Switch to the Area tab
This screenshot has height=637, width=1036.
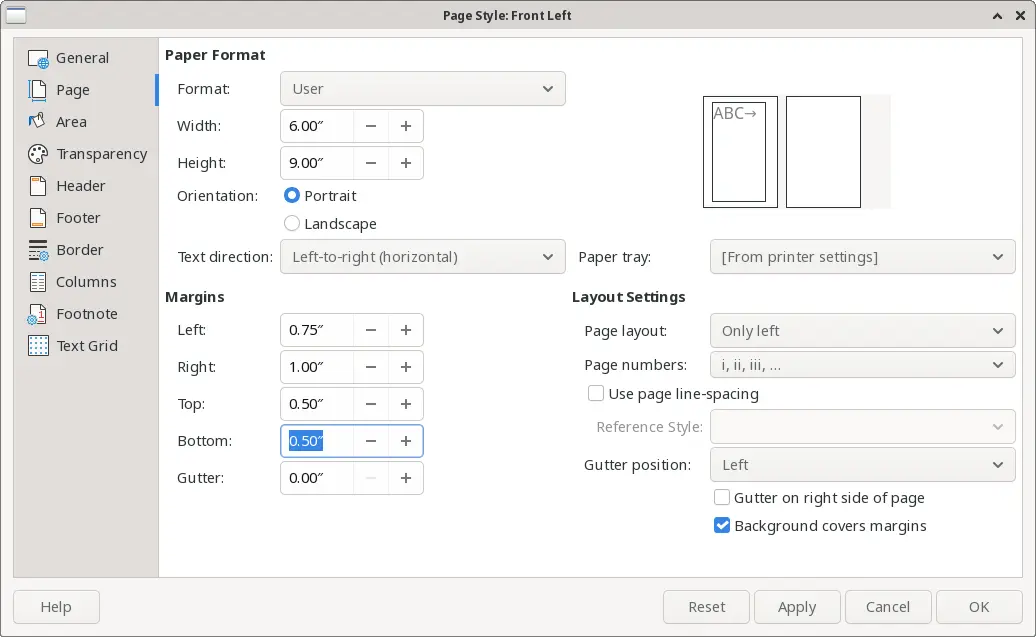(x=86, y=122)
